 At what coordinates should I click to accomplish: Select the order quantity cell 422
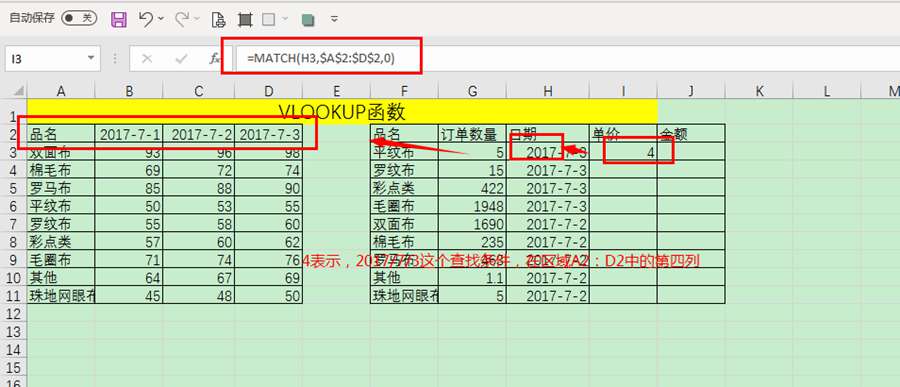pos(472,188)
